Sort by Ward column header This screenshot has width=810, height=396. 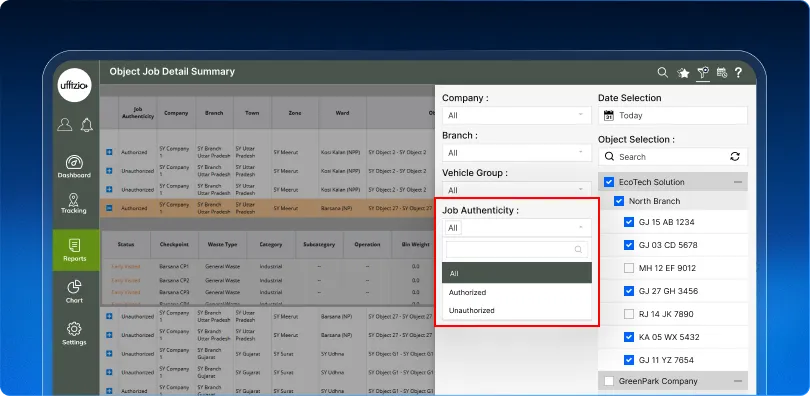click(x=342, y=113)
